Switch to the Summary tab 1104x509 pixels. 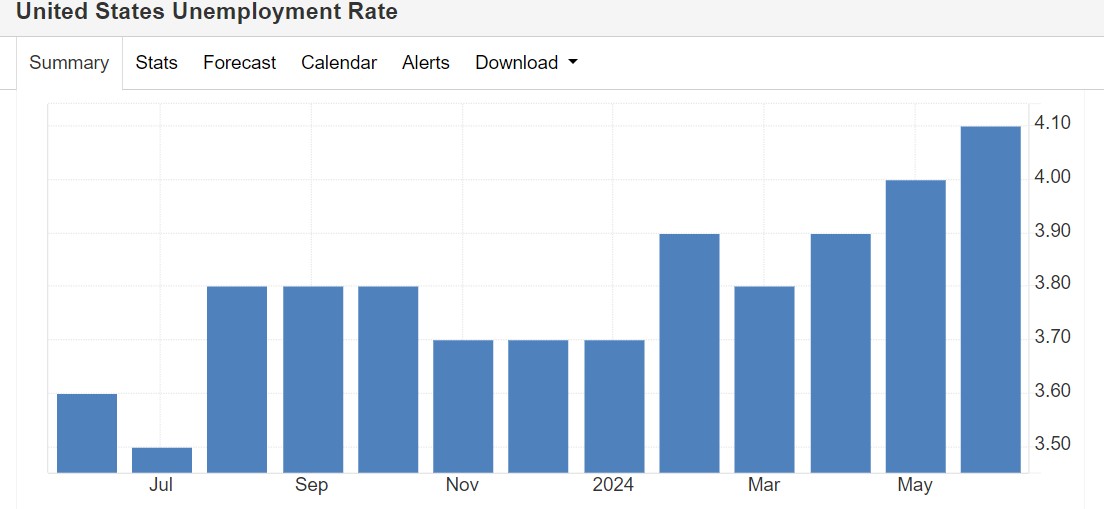(x=69, y=63)
